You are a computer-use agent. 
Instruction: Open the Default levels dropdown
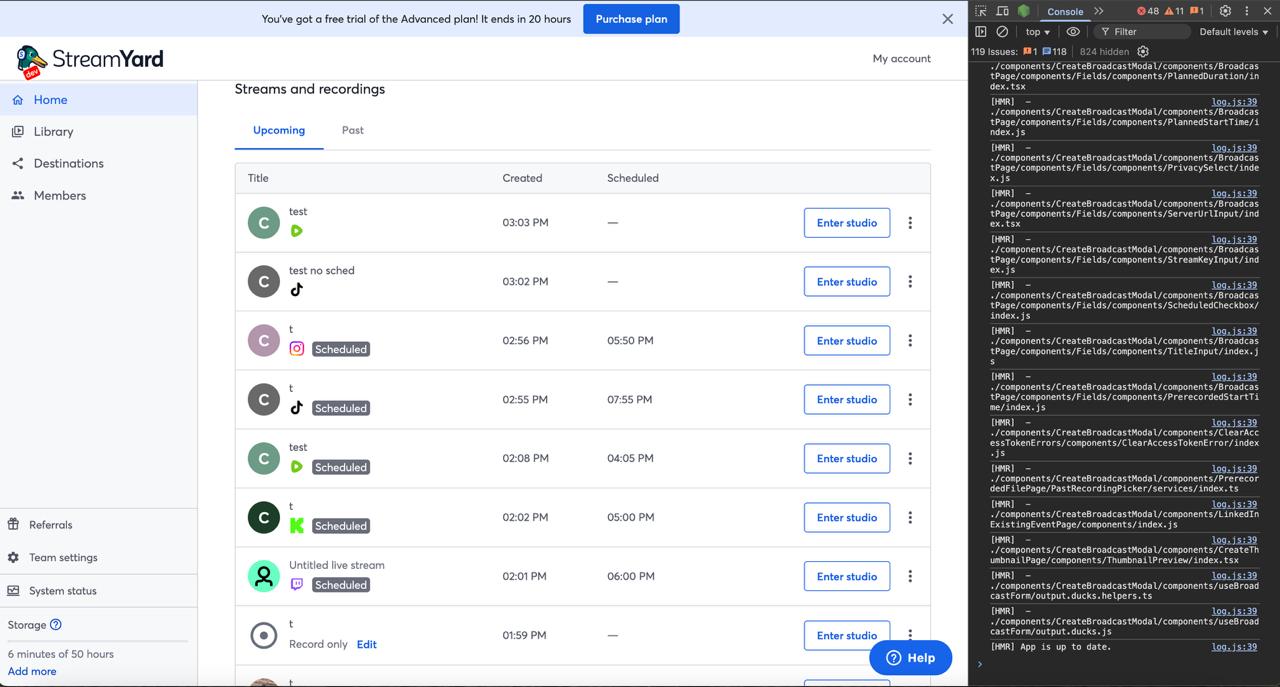tap(1234, 32)
